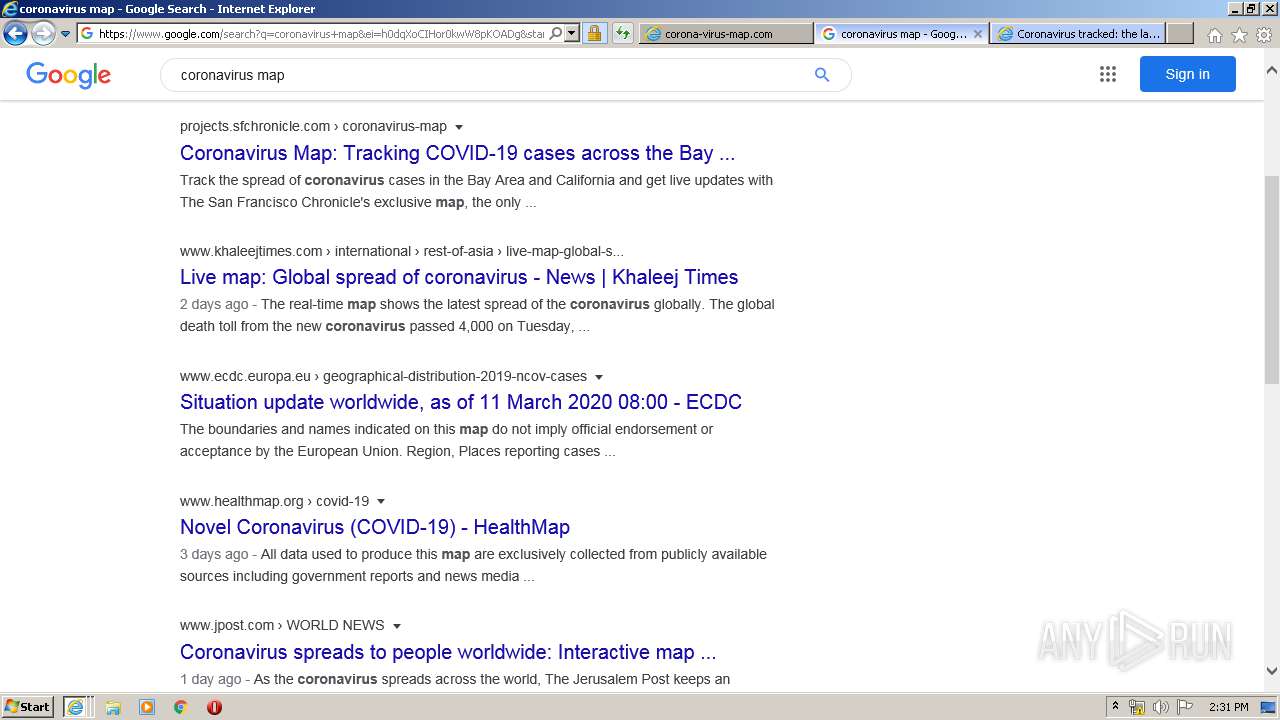The width and height of the screenshot is (1280, 720).
Task: Open the SF Chronicle Coronavirus Map result
Action: point(457,153)
